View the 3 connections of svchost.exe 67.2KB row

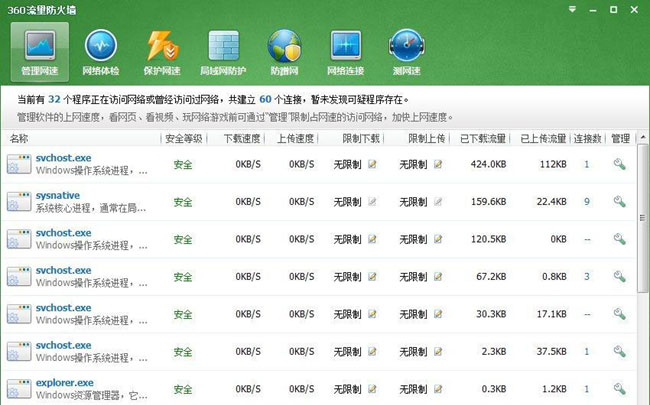[x=587, y=276]
